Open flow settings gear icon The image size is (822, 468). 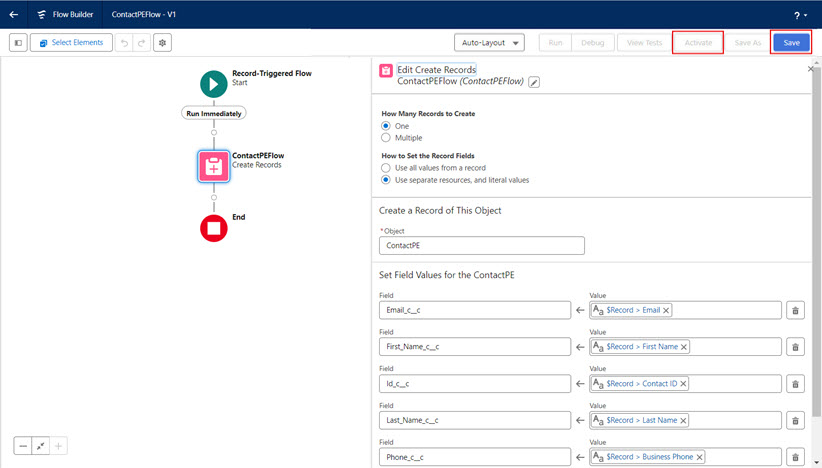point(163,43)
